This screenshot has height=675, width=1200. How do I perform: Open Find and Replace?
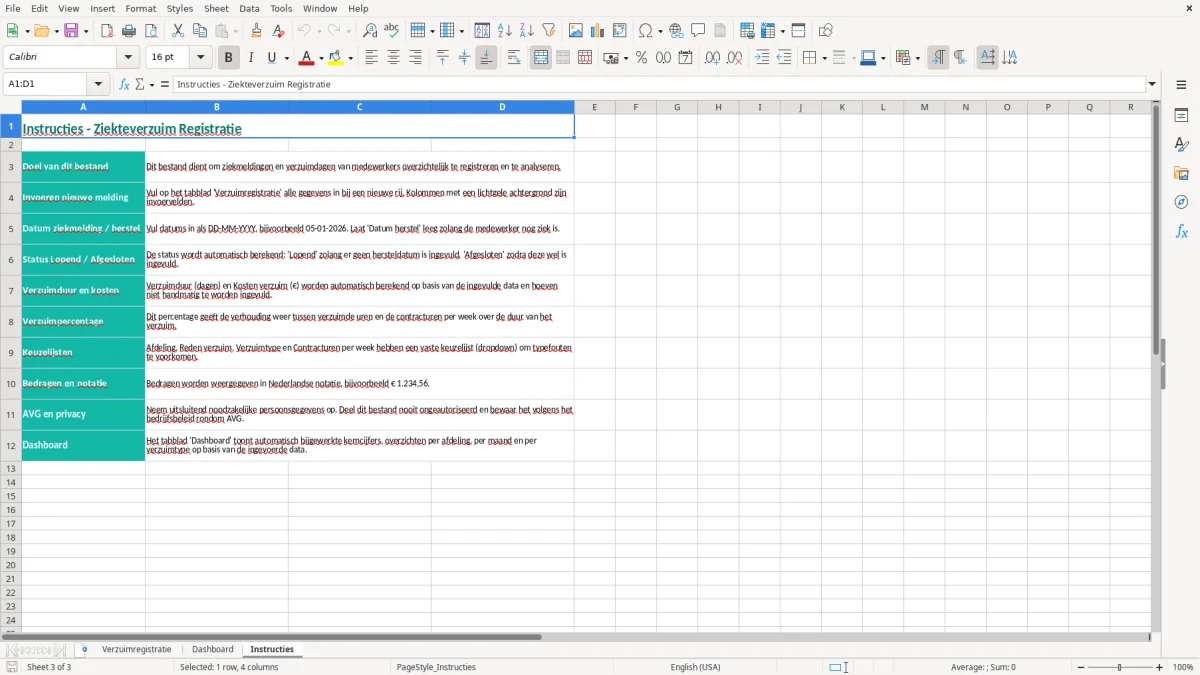[370, 31]
